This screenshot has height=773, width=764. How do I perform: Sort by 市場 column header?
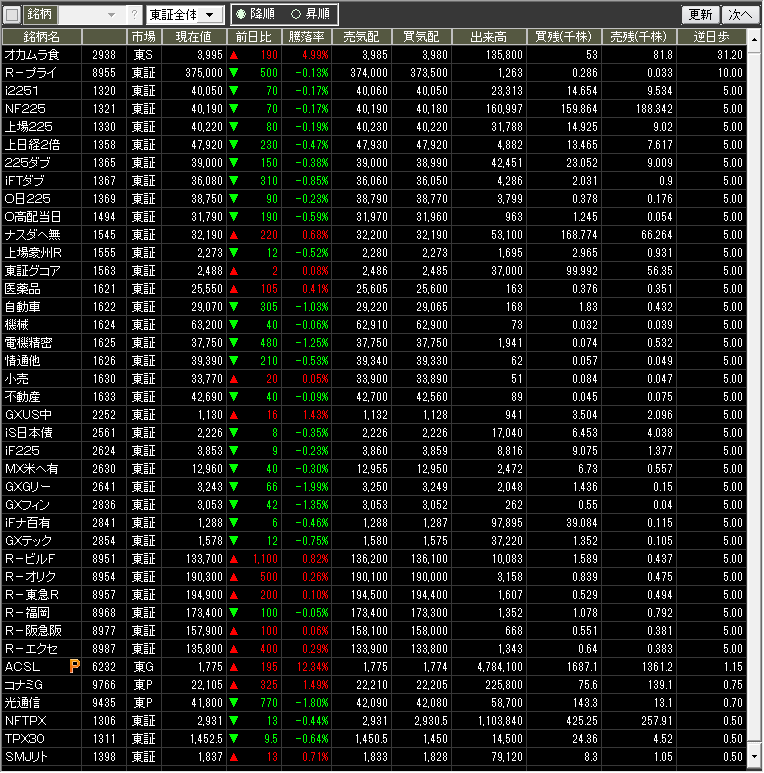[x=143, y=37]
